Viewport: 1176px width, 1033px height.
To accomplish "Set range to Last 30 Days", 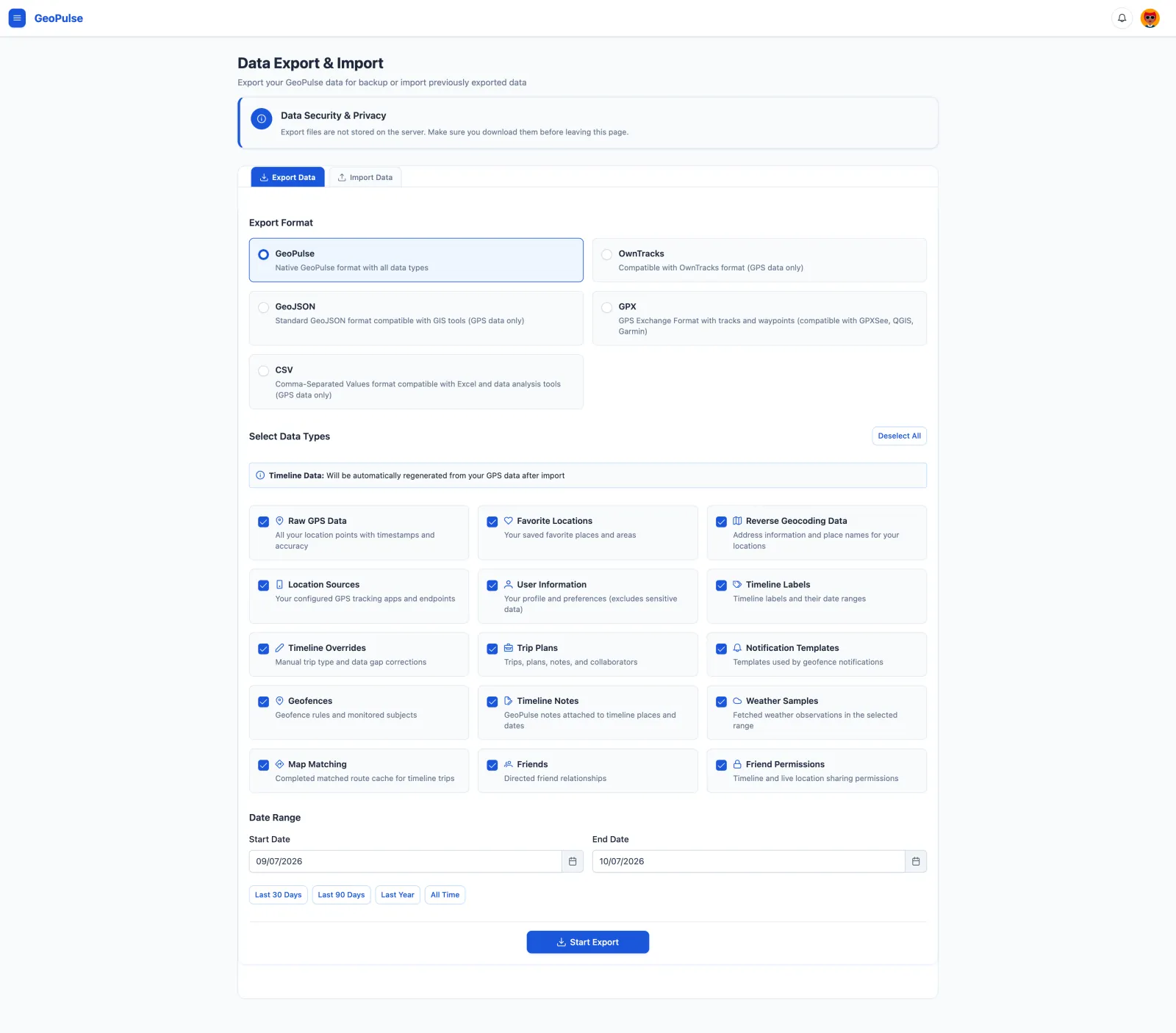I will pyautogui.click(x=278, y=895).
